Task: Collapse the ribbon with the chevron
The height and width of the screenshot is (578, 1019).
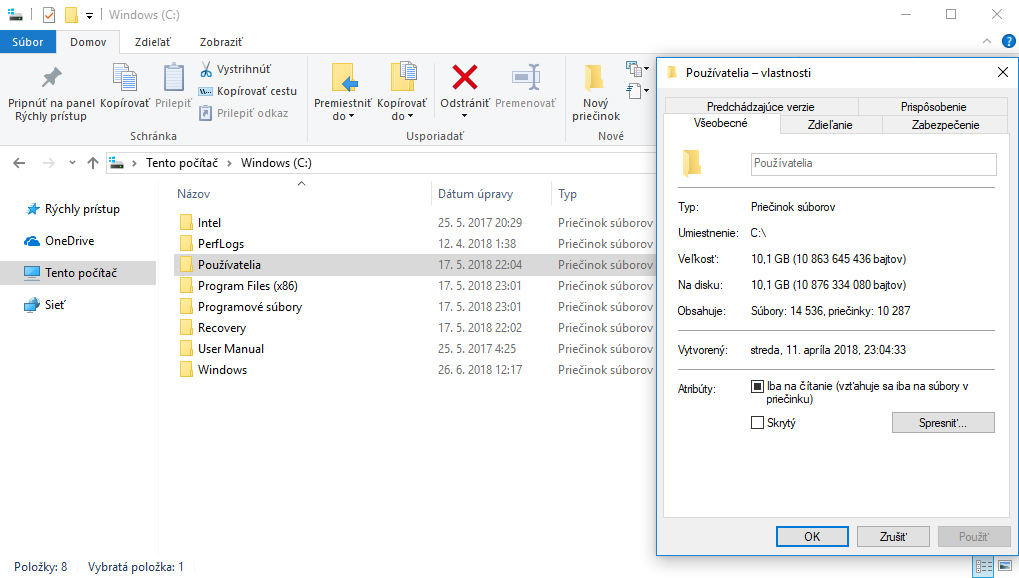Action: 987,42
